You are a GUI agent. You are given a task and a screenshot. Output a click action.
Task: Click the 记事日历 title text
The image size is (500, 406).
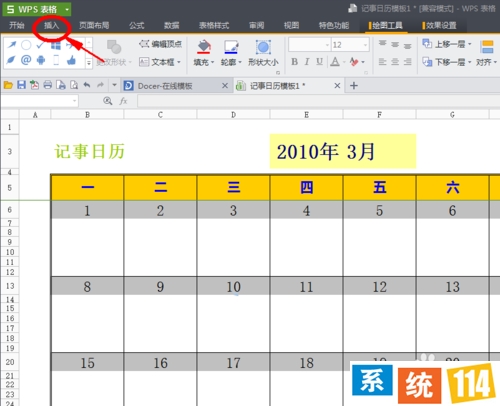[x=90, y=151]
